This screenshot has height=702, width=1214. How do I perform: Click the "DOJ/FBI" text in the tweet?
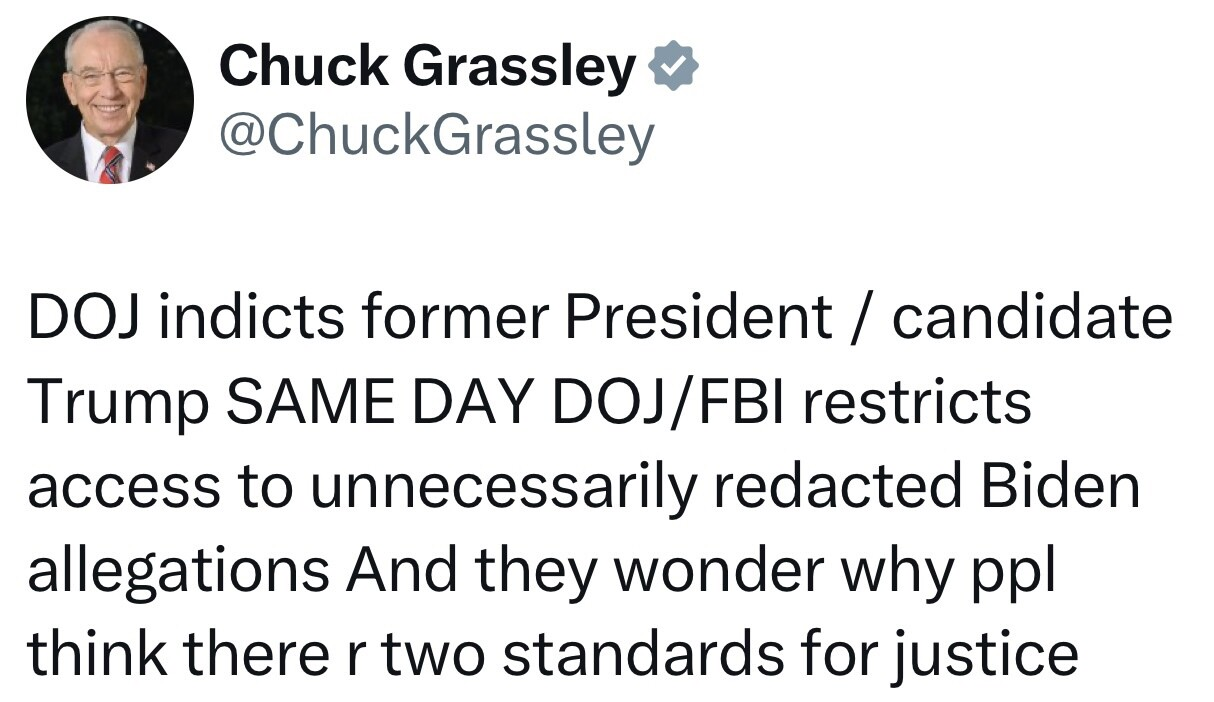point(665,403)
